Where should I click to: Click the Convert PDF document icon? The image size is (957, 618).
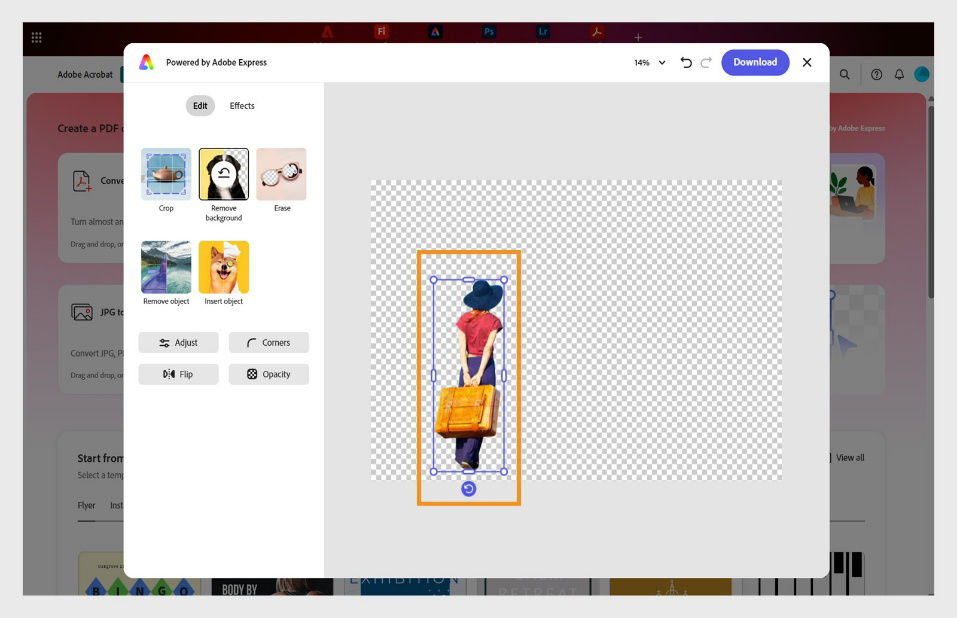coord(82,181)
